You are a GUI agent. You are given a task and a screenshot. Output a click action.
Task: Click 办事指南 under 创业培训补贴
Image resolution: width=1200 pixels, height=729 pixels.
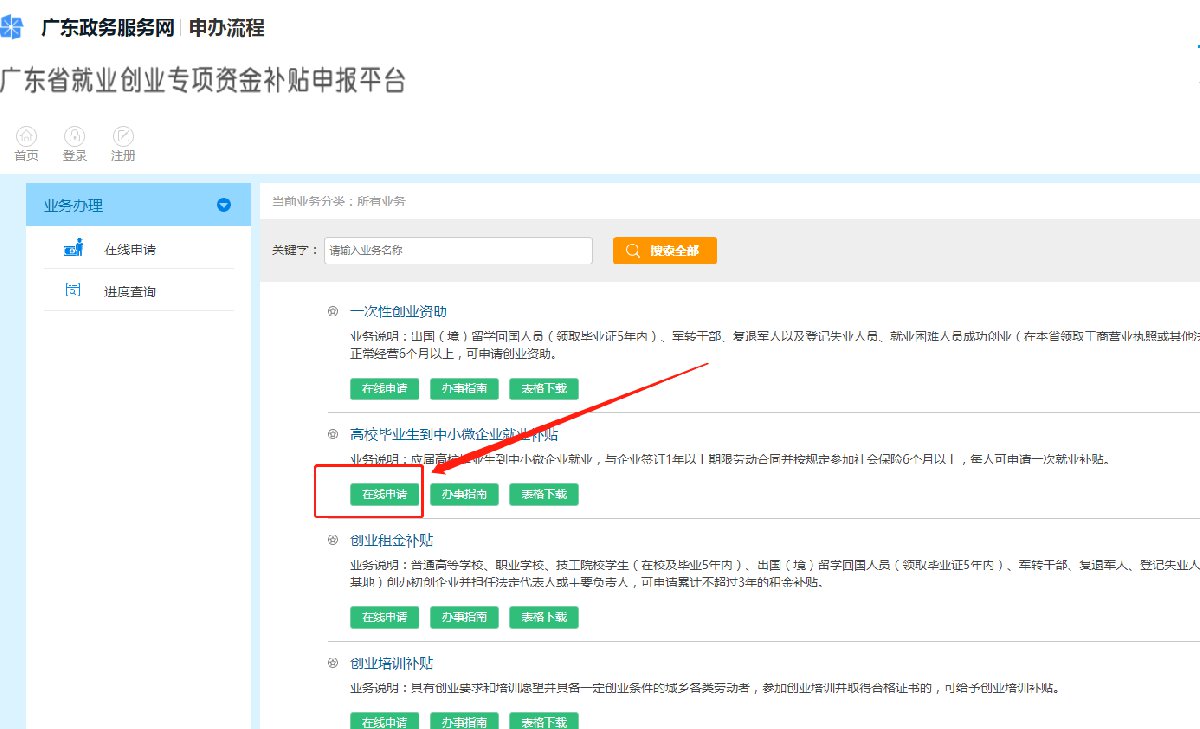(464, 721)
